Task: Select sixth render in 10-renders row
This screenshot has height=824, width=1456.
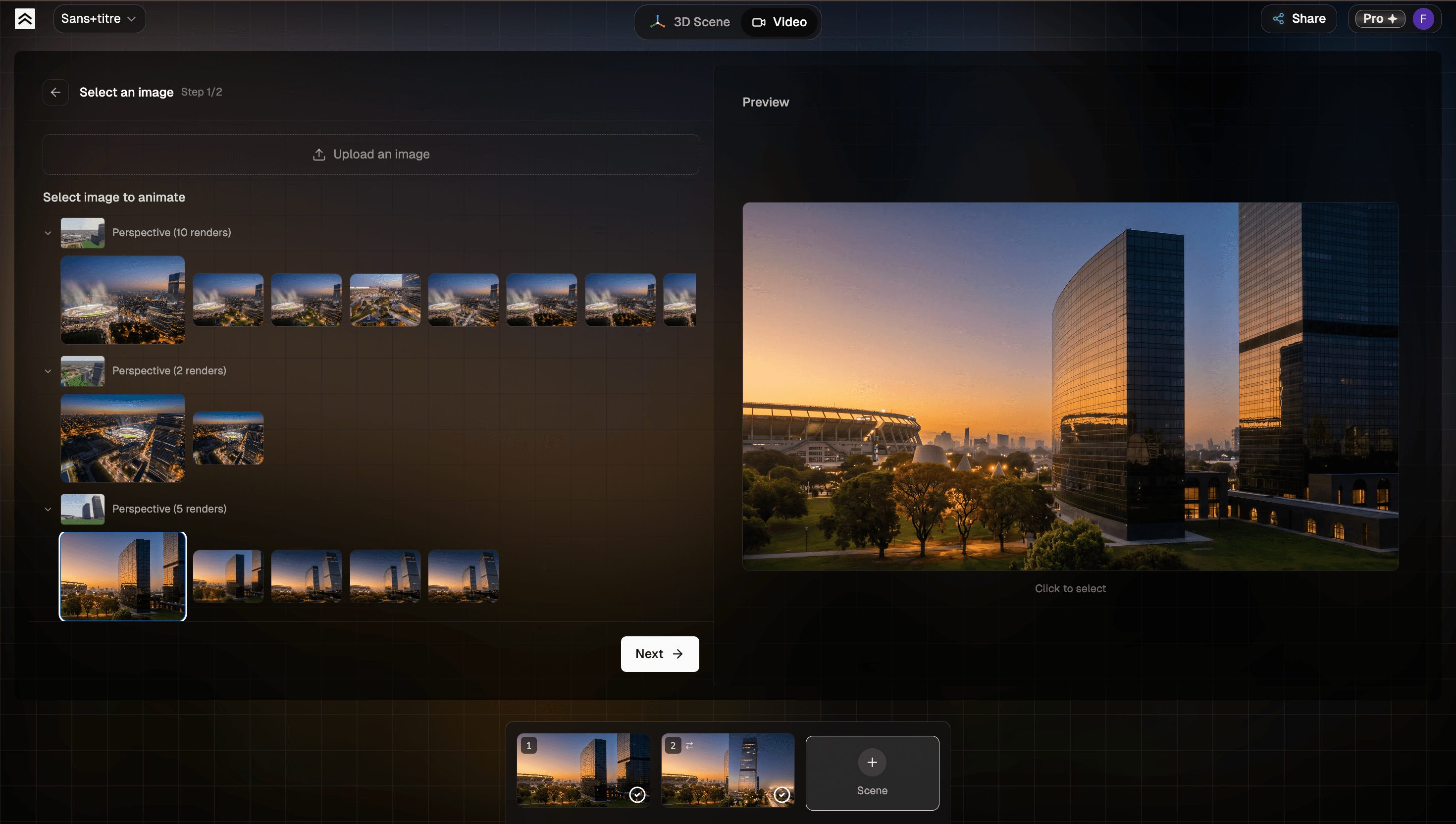Action: coord(542,300)
